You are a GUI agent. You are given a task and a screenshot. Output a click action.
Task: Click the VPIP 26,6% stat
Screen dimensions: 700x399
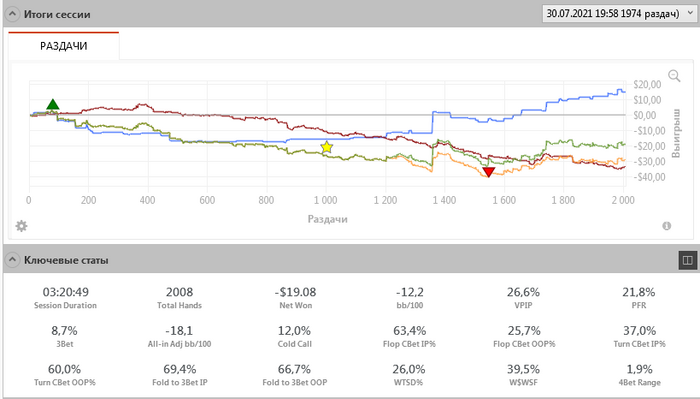(523, 298)
